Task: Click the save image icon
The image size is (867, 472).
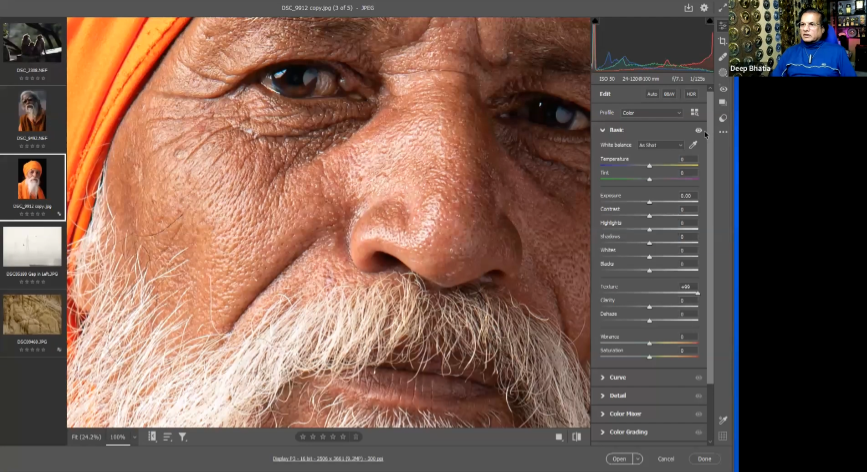Action: pyautogui.click(x=688, y=8)
